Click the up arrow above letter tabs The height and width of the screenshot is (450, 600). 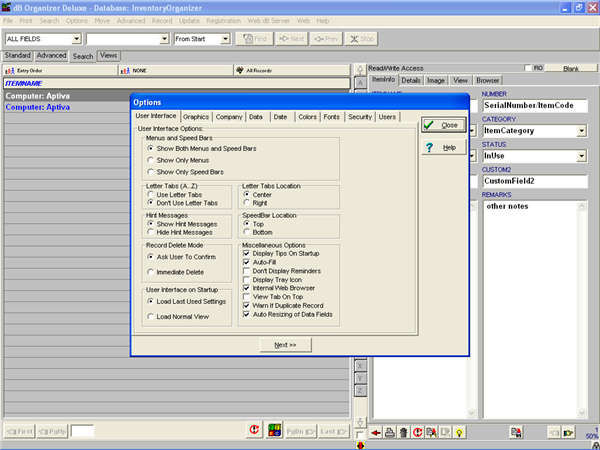click(360, 70)
